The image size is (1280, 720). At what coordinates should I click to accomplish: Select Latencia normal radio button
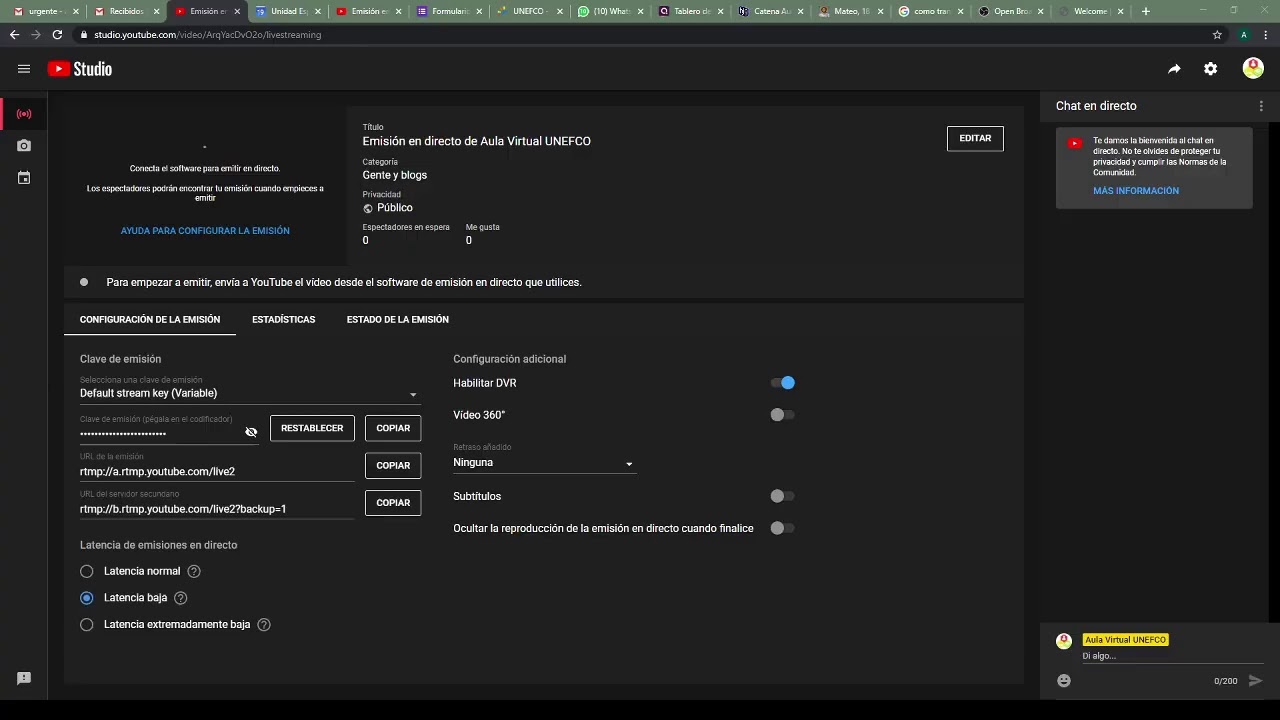87,571
